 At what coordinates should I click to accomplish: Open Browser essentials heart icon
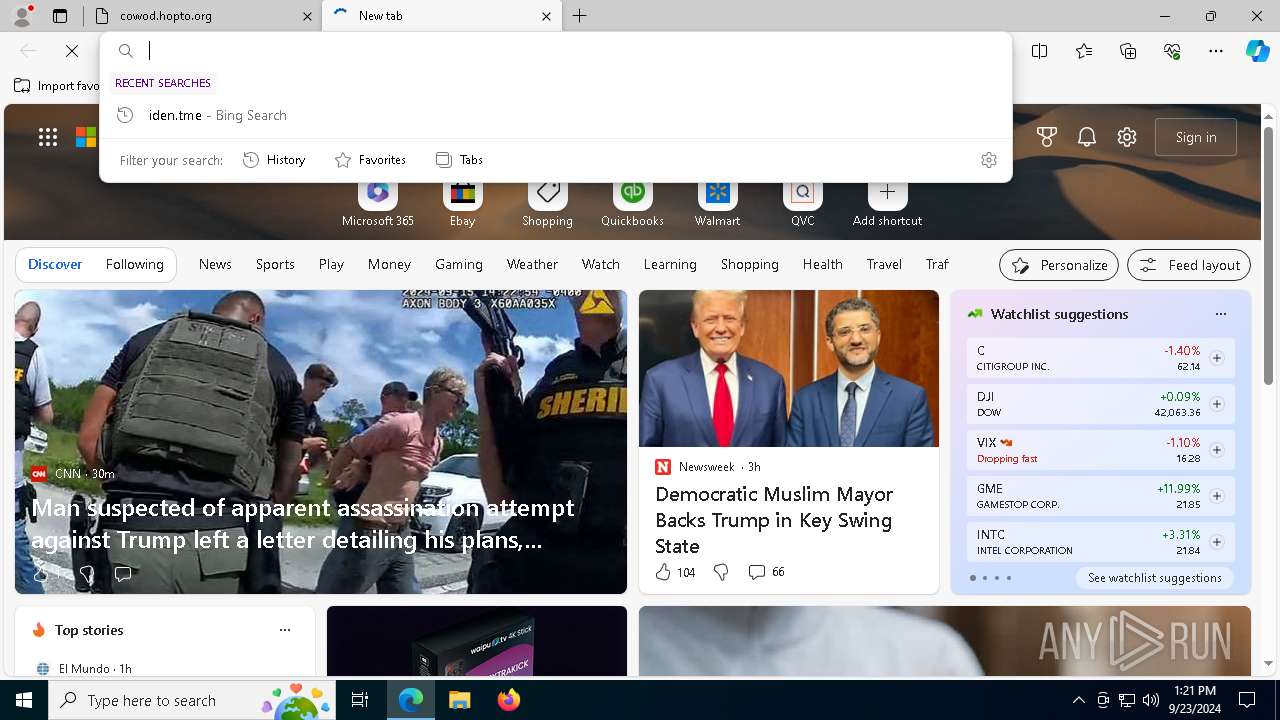click(1172, 51)
